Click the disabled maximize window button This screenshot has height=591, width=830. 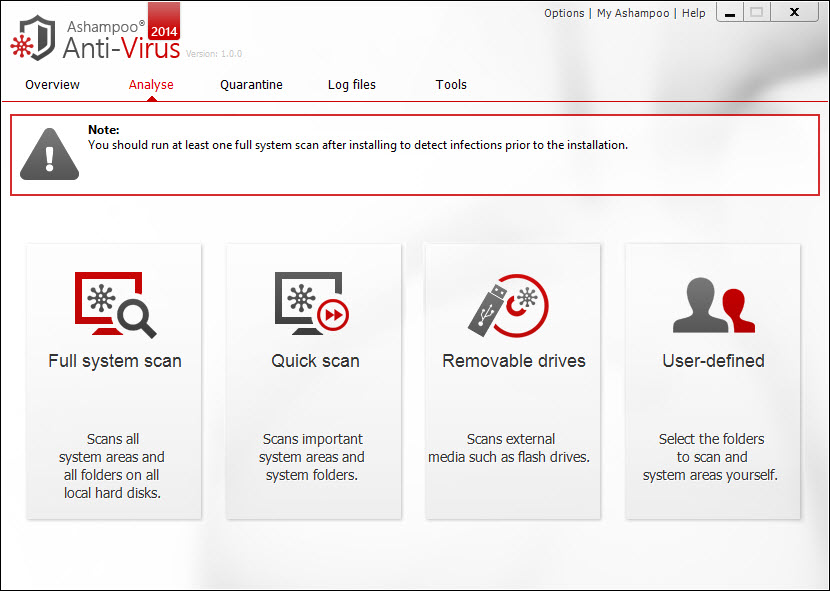[x=757, y=13]
